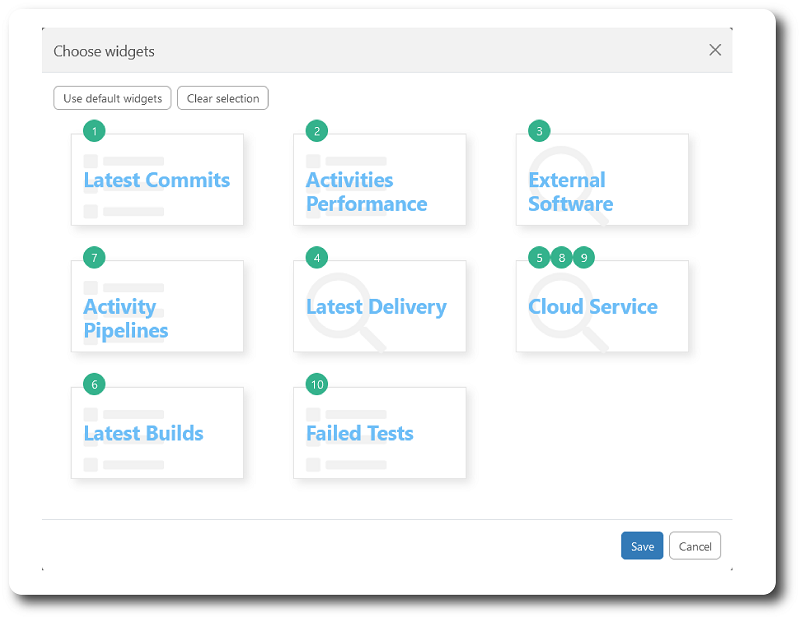
Task: Click the green badge numbered 3
Action: (x=539, y=131)
